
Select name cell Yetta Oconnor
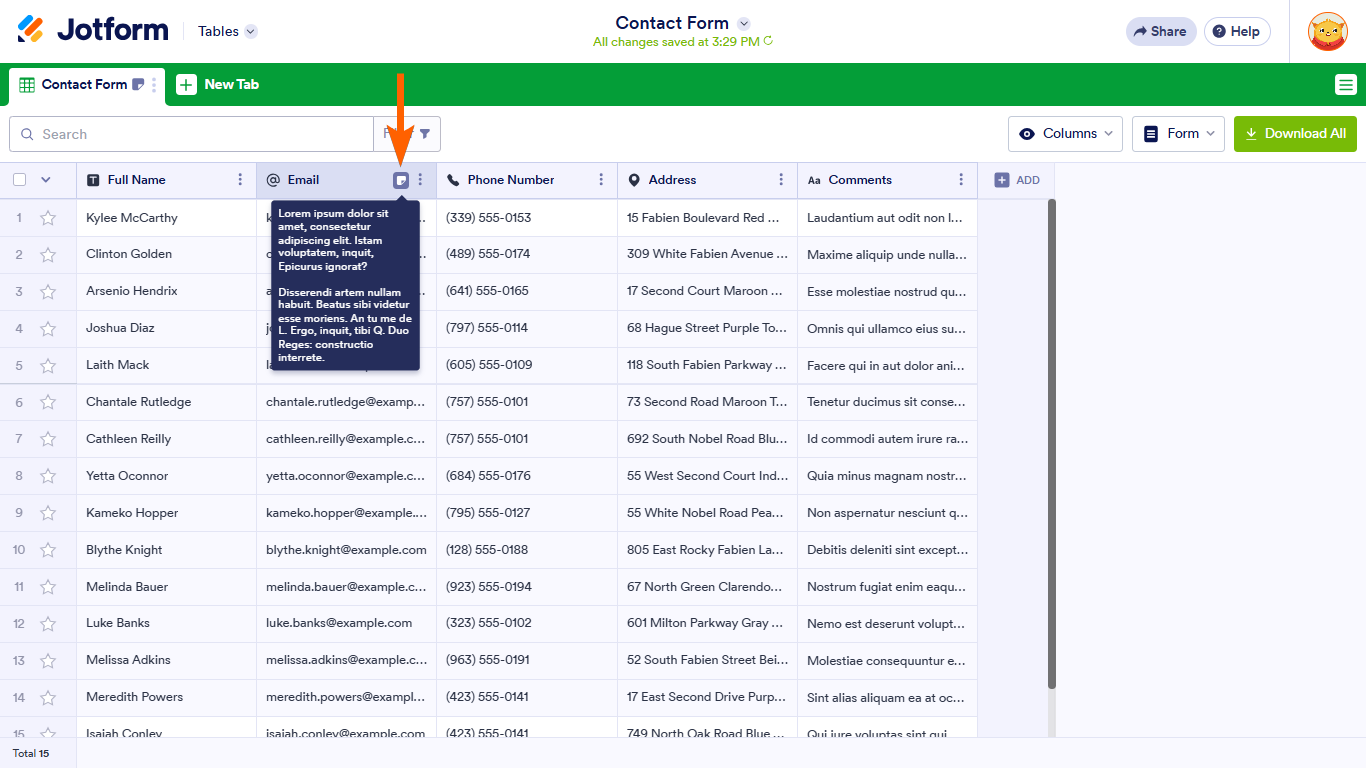(x=166, y=476)
